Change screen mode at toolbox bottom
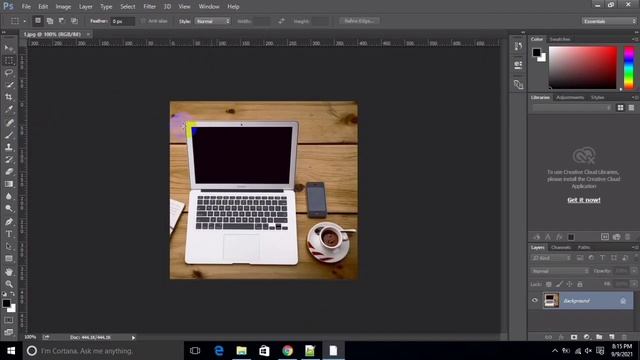 click(9, 332)
